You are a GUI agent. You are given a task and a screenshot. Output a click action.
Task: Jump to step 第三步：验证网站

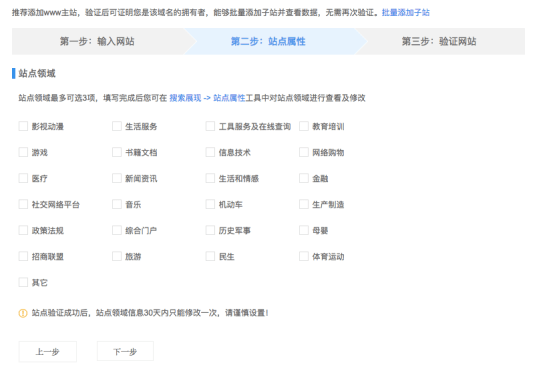(439, 41)
